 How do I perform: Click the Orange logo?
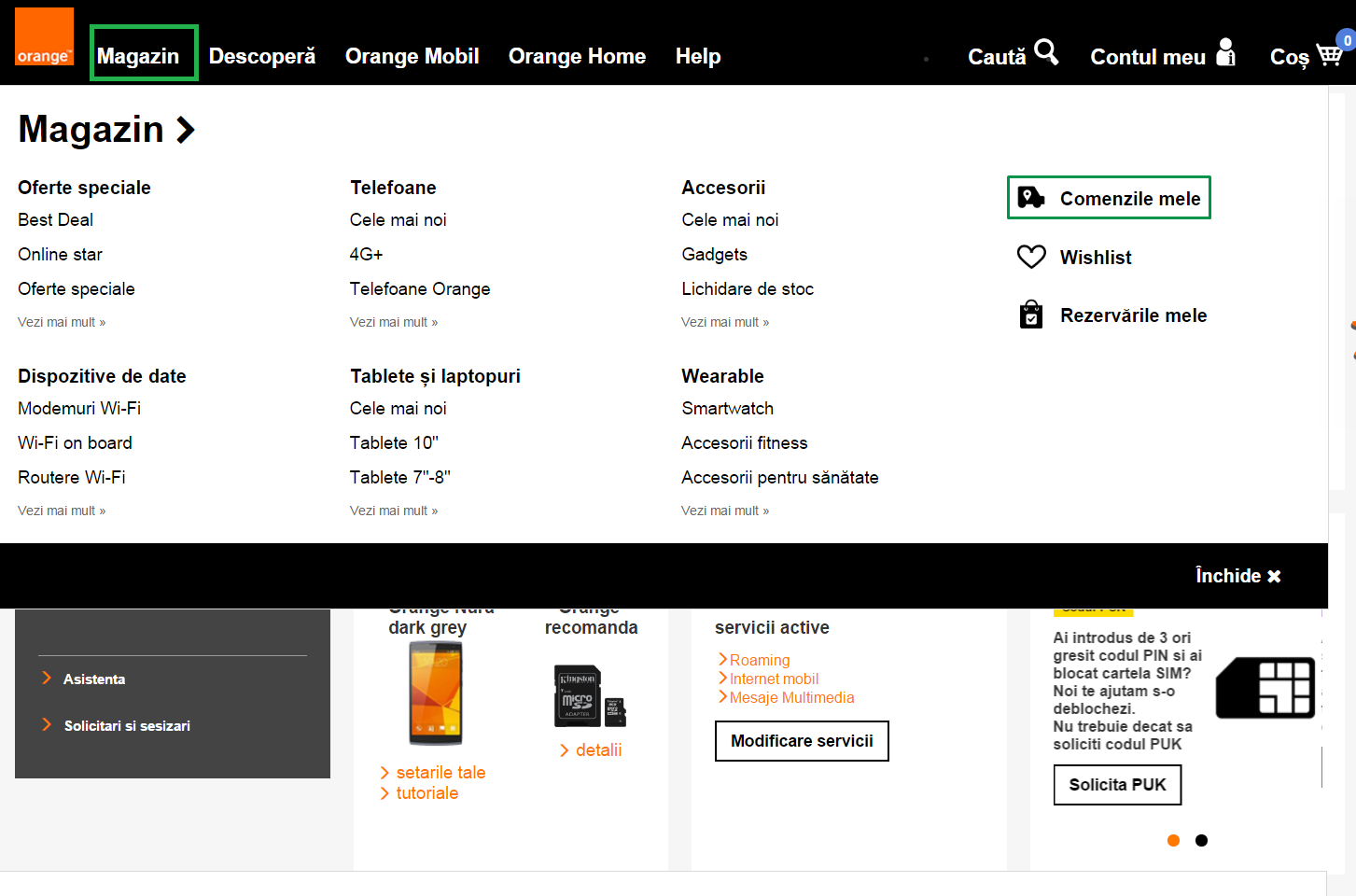coord(44,36)
